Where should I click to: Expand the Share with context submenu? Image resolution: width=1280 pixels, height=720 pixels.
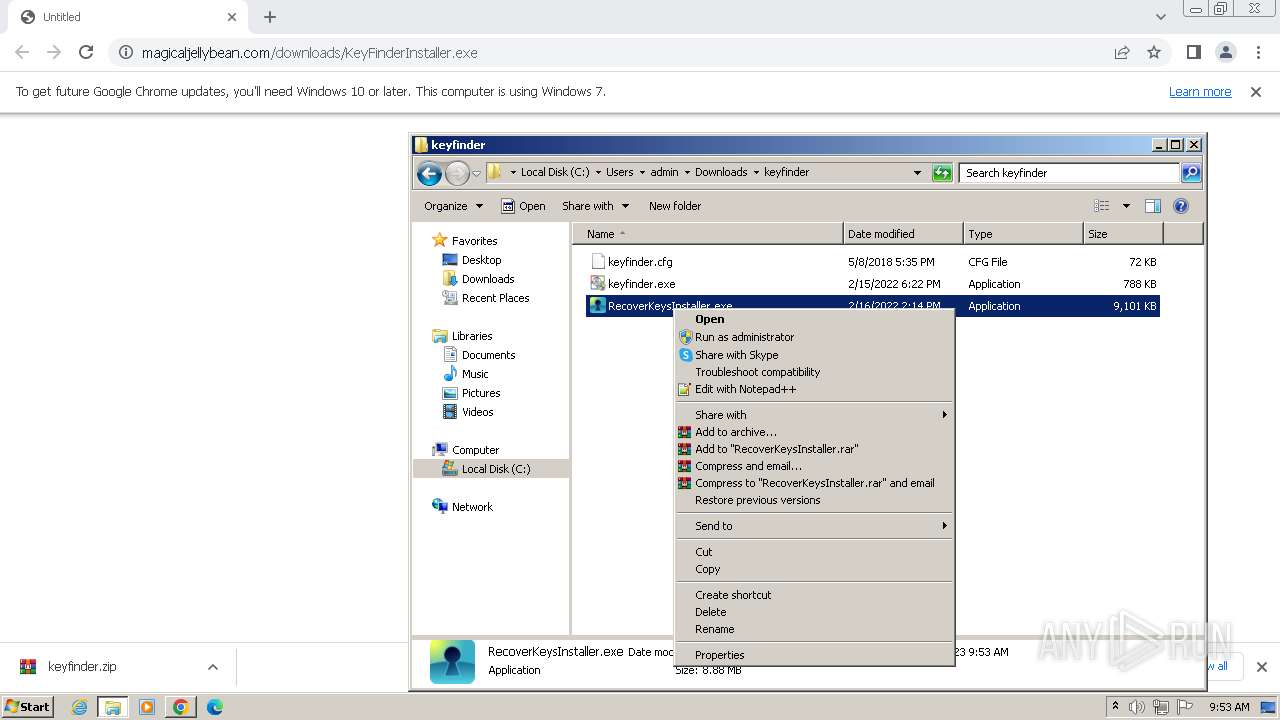[x=814, y=415]
